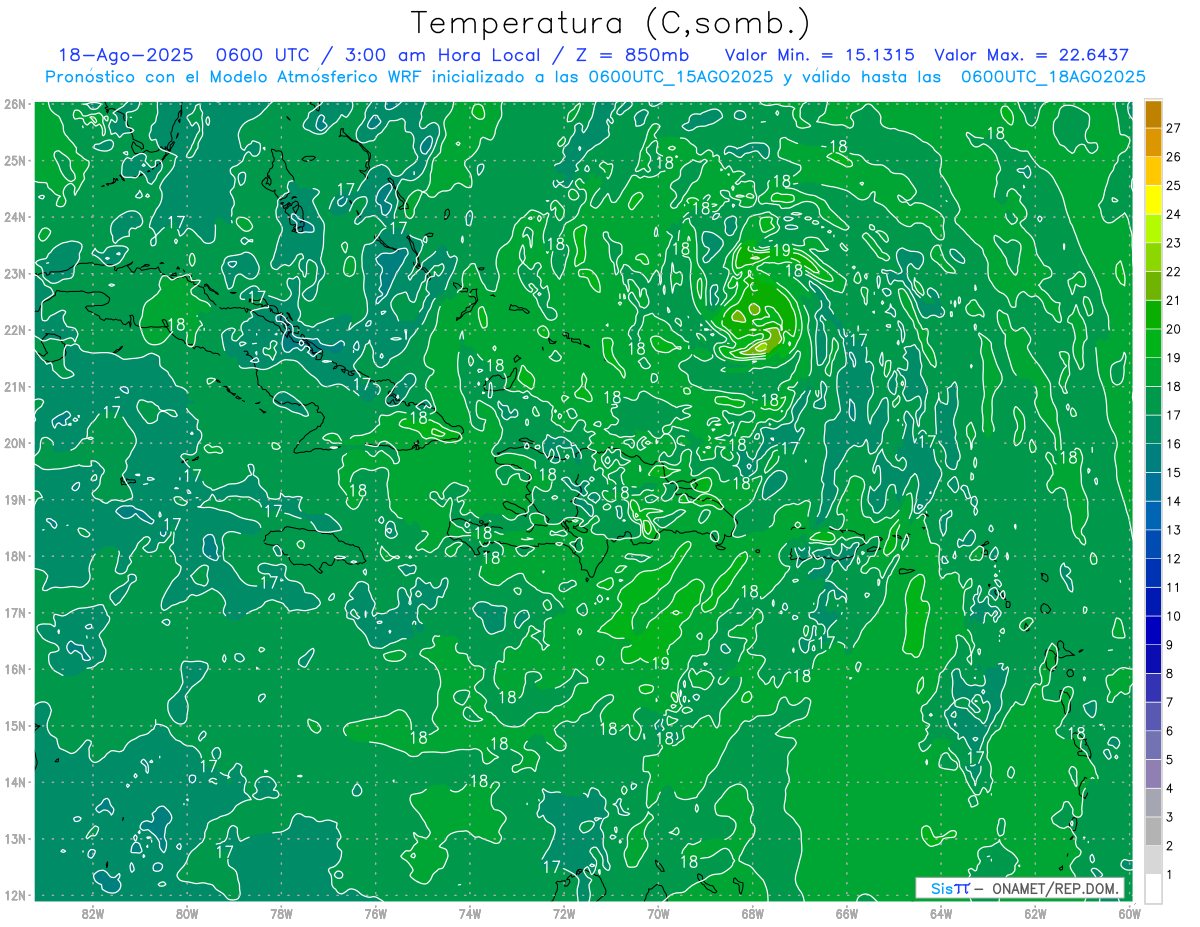Click the '20N' latitude axis label
This screenshot has width=1200, height=927.
click(15, 443)
